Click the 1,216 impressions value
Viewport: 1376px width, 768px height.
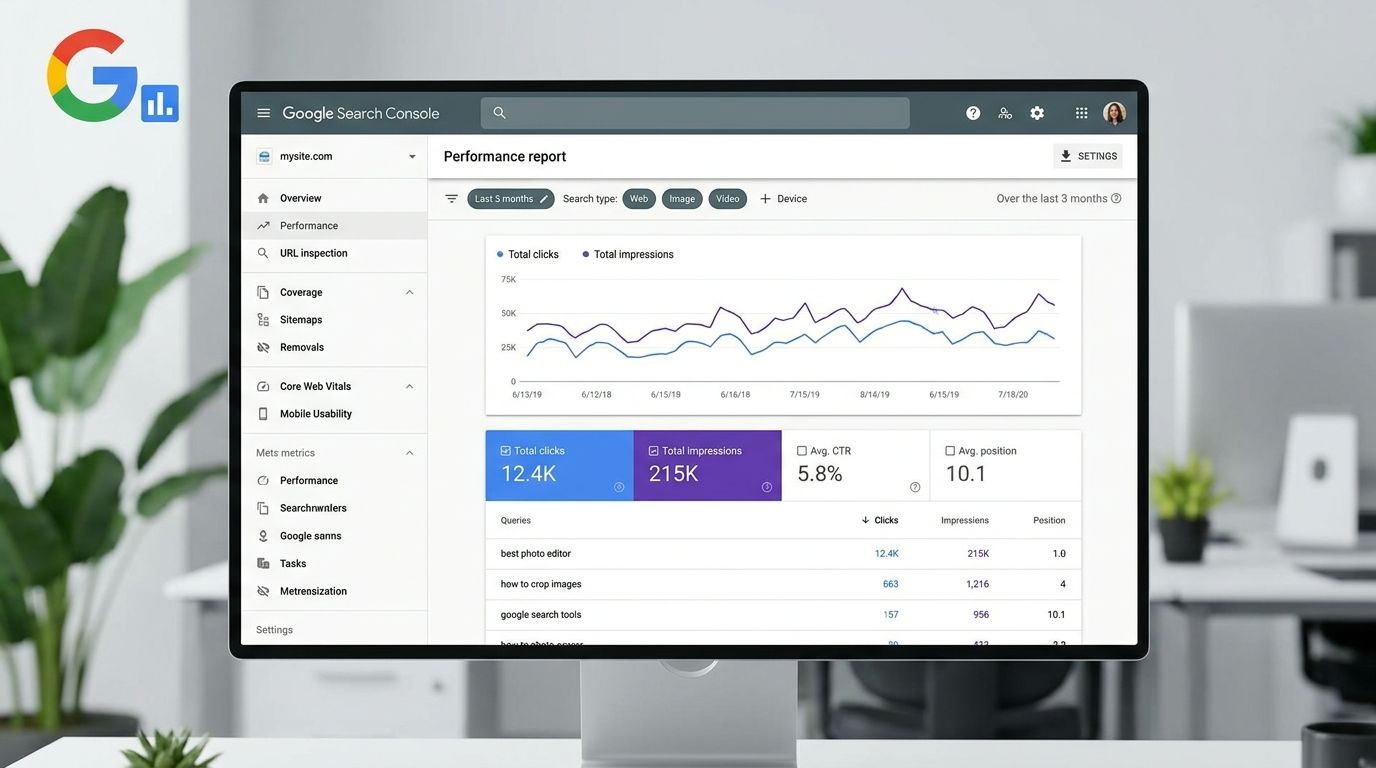click(977, 584)
